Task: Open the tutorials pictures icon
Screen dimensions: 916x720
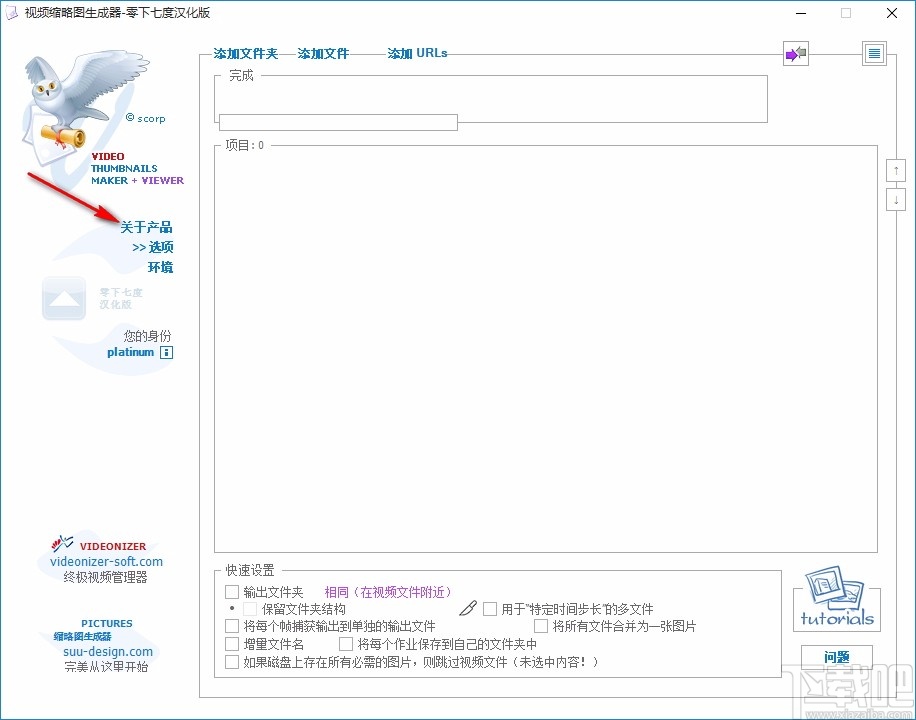Action: pyautogui.click(x=837, y=598)
